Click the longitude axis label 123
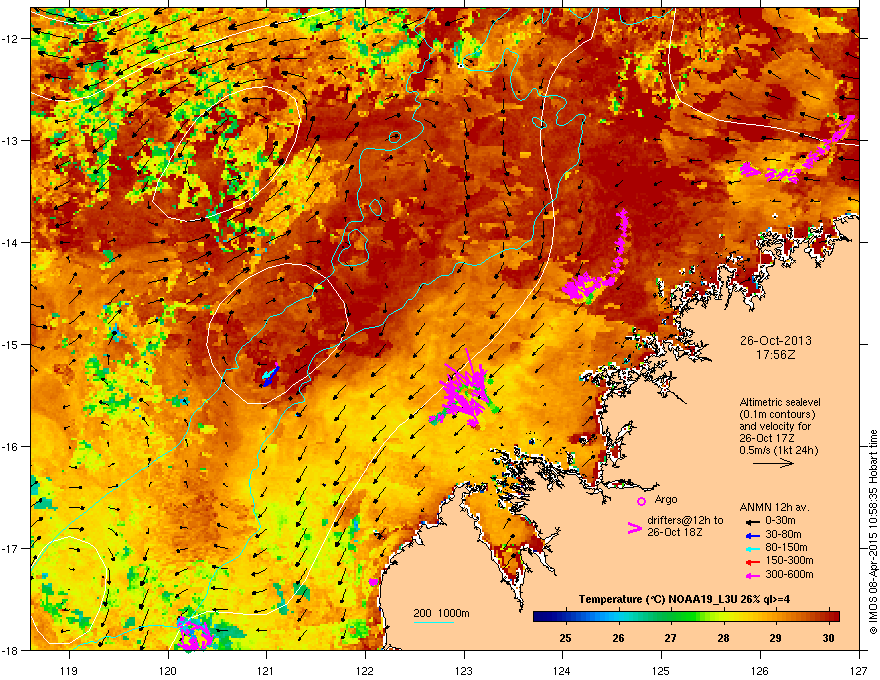This screenshot has height=680, width=880. [464, 670]
